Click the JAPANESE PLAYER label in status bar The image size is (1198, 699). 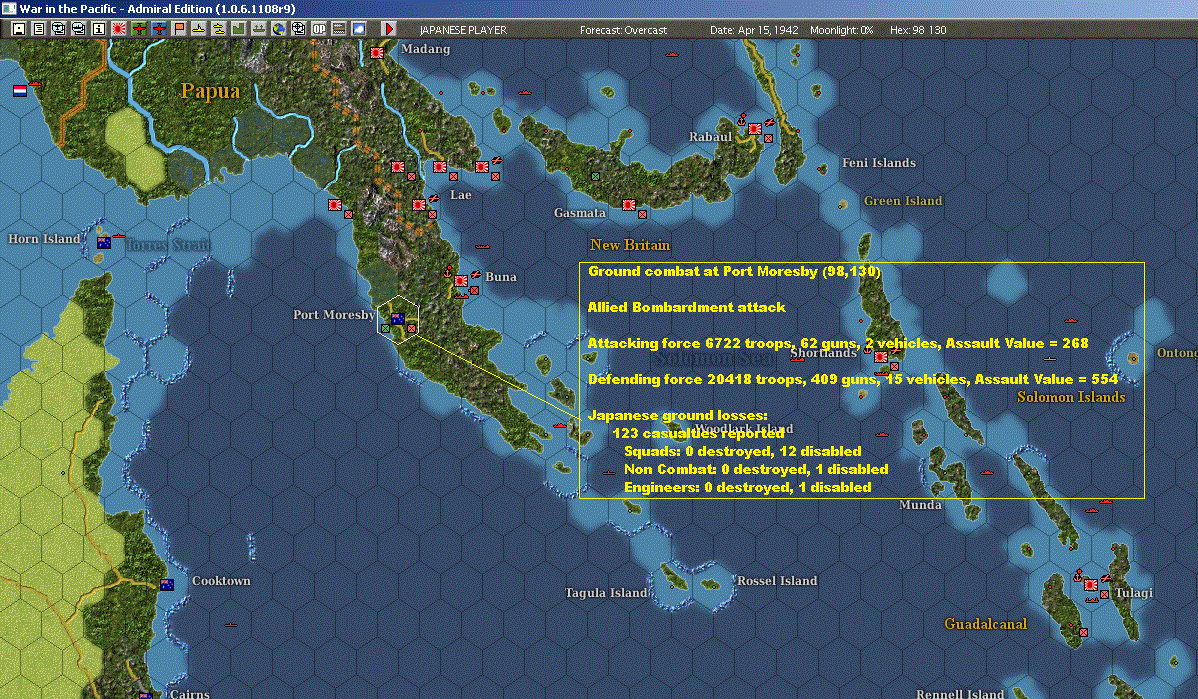pyautogui.click(x=463, y=30)
